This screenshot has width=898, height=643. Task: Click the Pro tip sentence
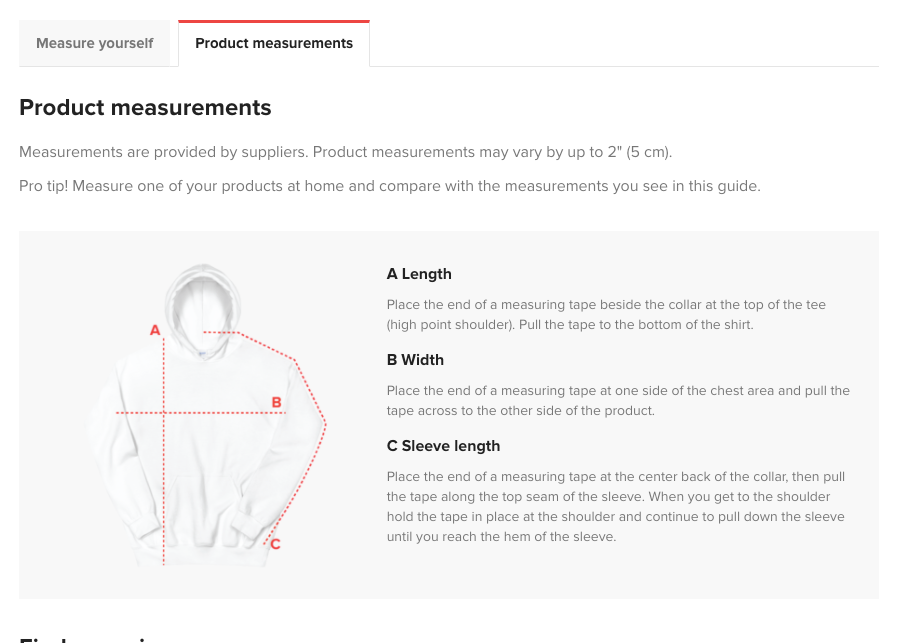[x=390, y=186]
